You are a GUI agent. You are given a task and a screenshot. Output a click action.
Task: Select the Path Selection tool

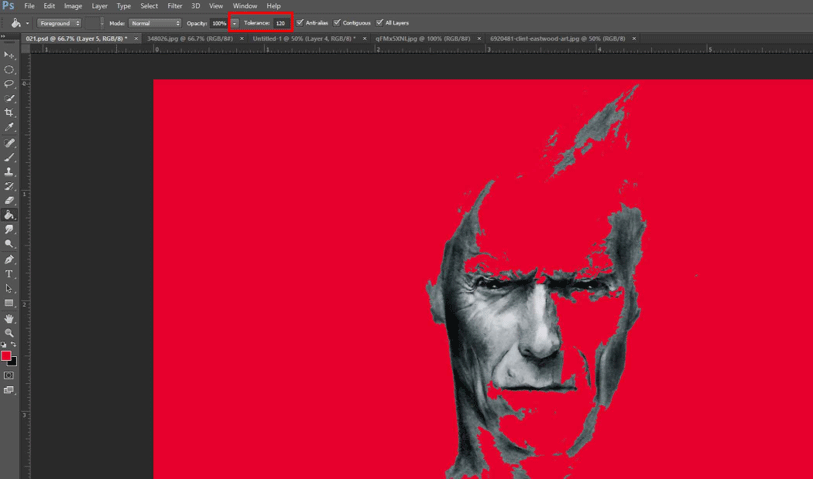[9, 289]
